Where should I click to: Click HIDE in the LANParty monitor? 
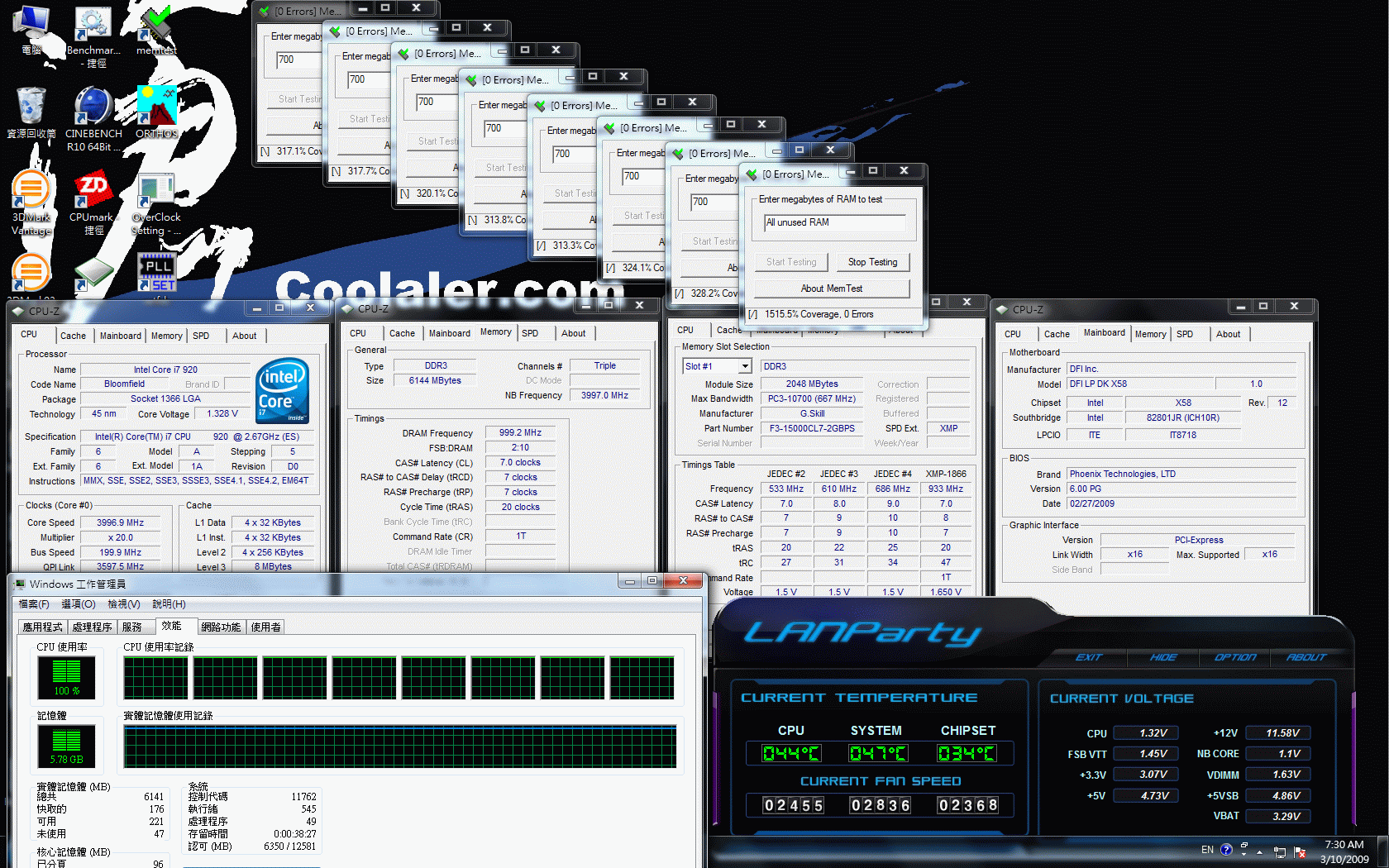[1163, 657]
